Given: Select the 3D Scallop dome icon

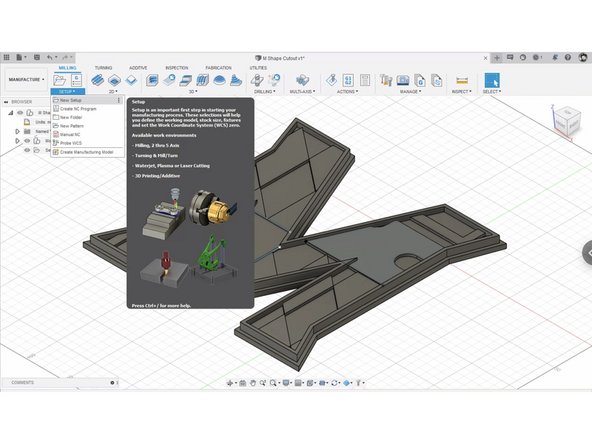Looking at the screenshot, I should [219, 80].
